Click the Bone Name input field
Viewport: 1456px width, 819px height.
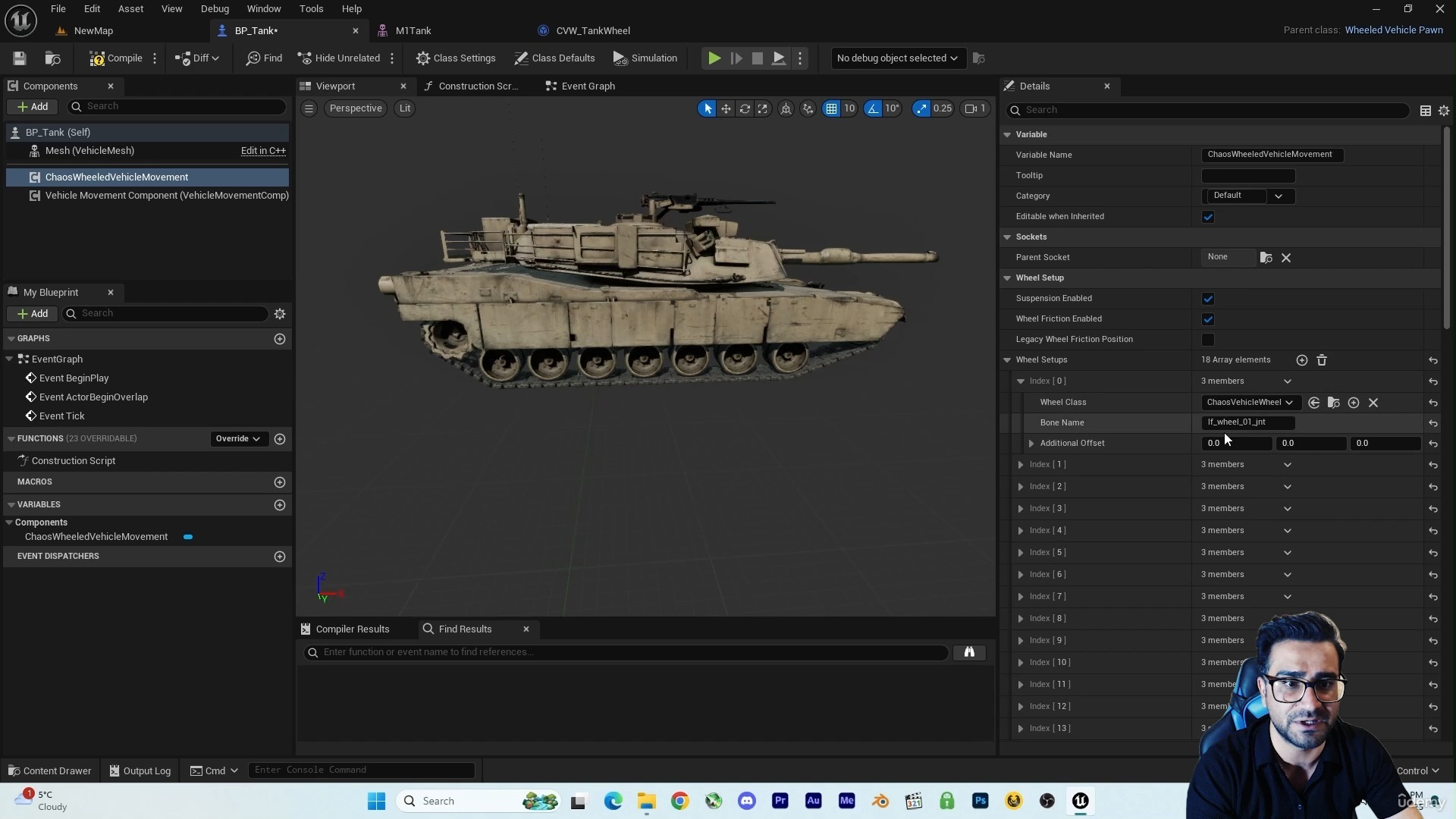[x=1247, y=422]
